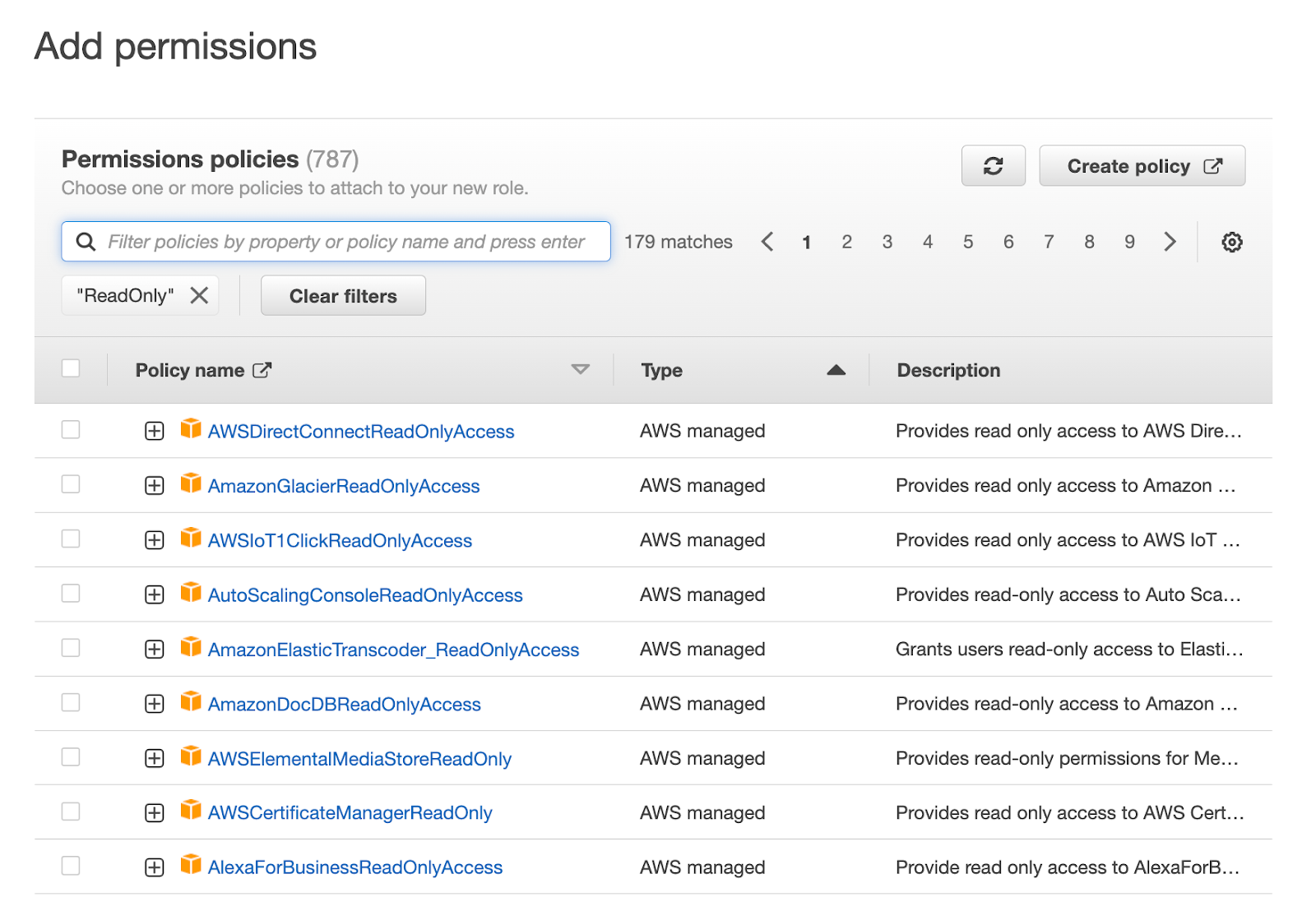
Task: Click the orange policy icon for AWSElementalMediaStoreReadOnly
Action: 191,756
